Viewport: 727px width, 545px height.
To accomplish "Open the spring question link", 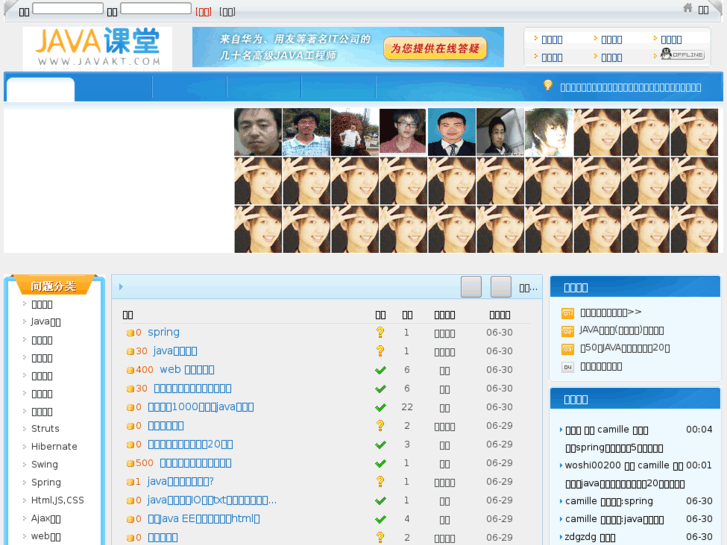I will tap(163, 332).
